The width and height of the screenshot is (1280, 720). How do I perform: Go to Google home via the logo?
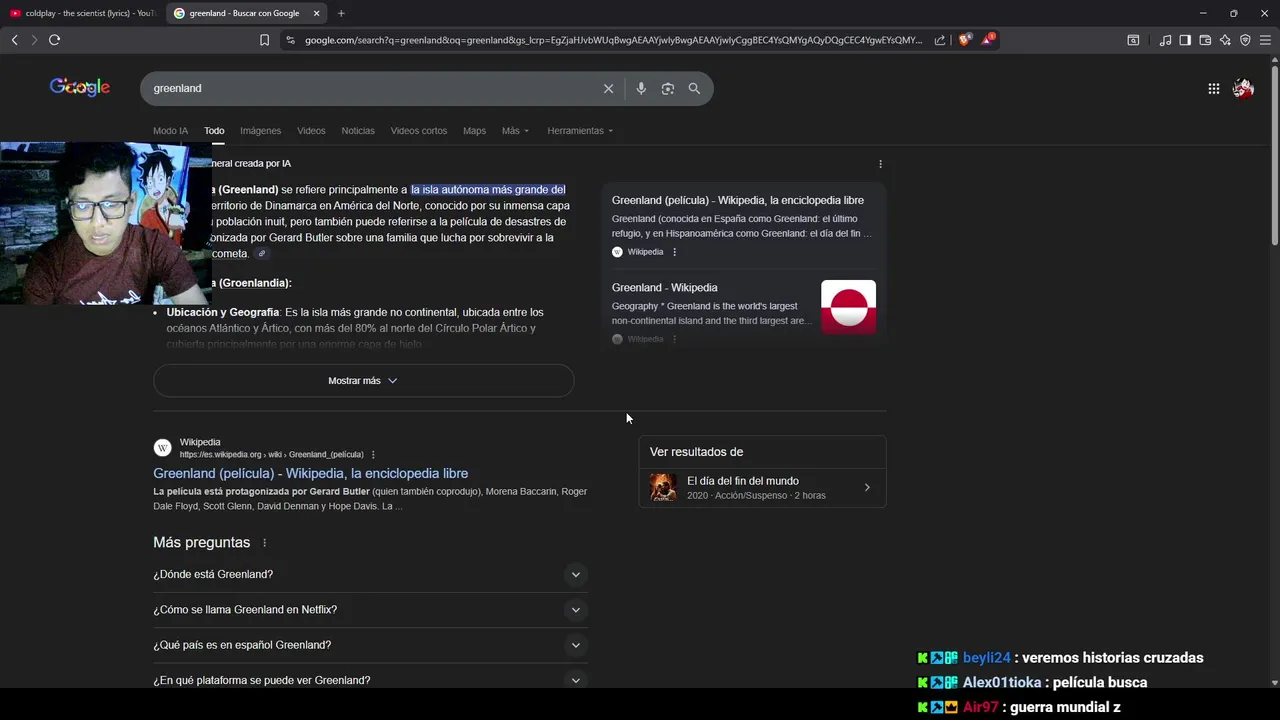[80, 87]
